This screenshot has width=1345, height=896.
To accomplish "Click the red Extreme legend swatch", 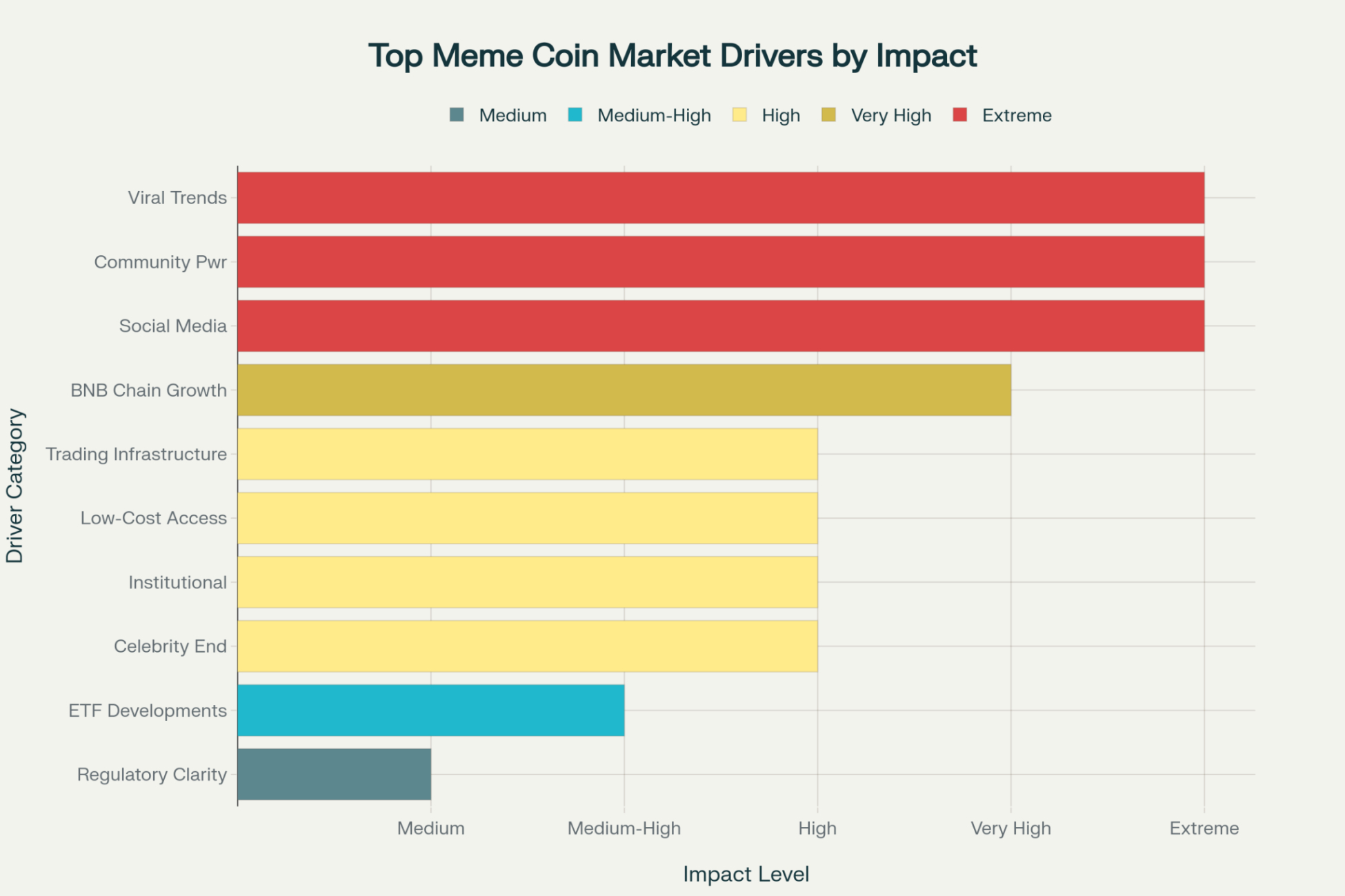I will click(x=959, y=115).
